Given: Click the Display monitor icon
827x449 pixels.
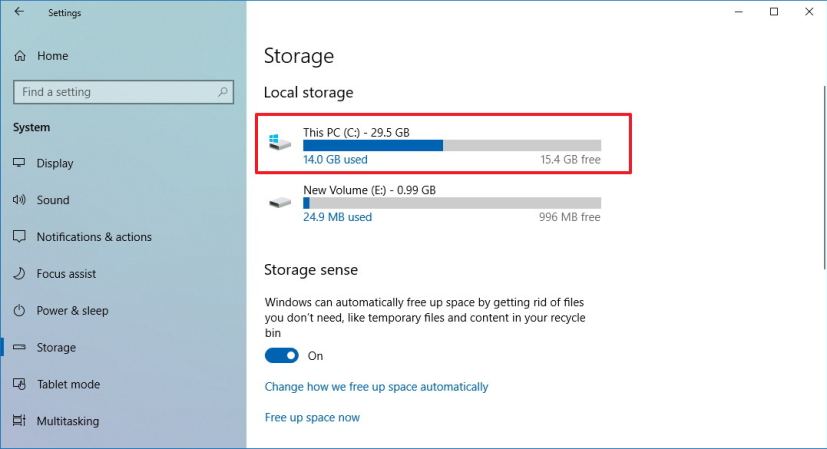Looking at the screenshot, I should (x=20, y=163).
